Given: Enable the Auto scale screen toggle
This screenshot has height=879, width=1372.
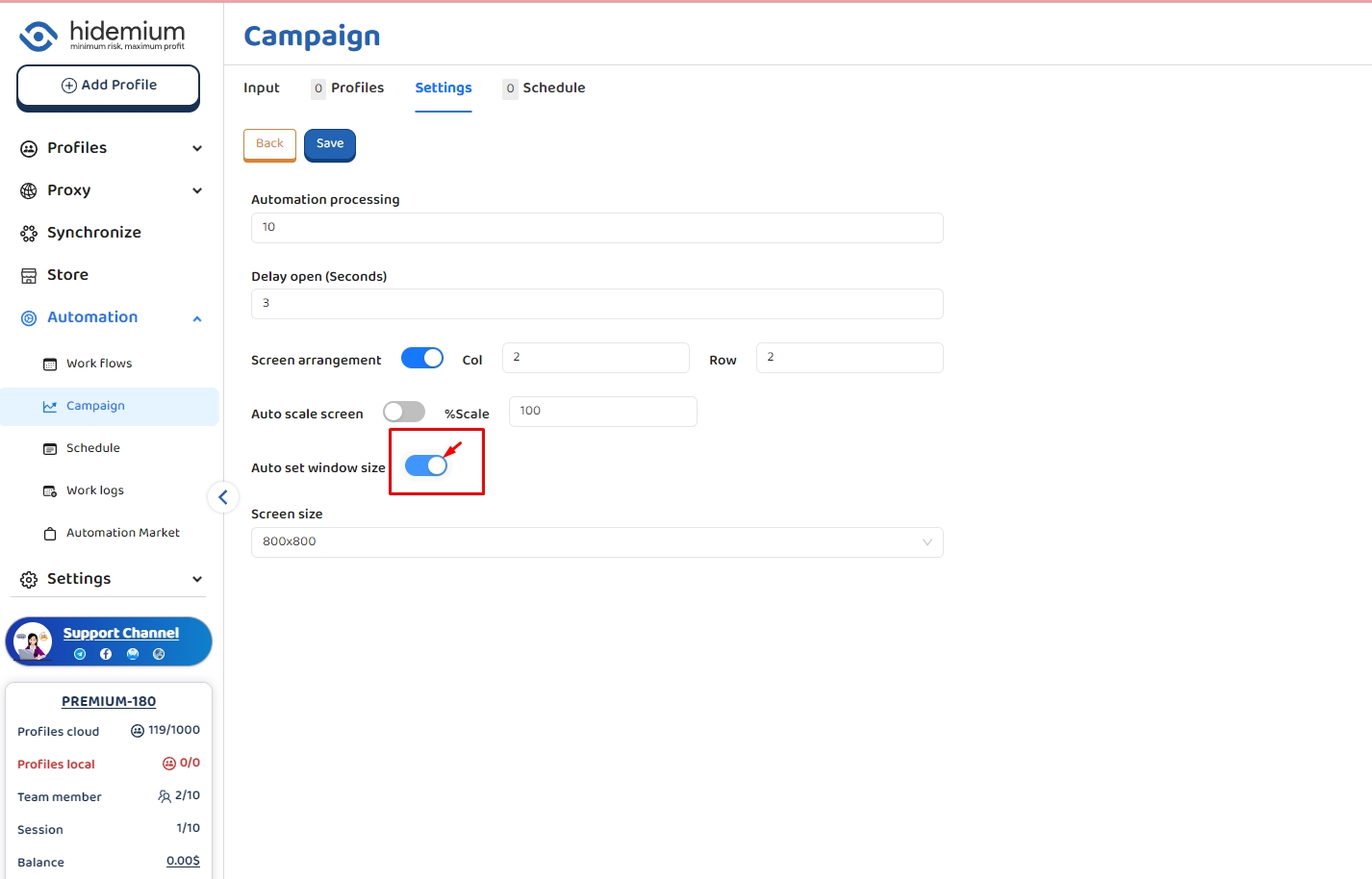Looking at the screenshot, I should click(x=404, y=413).
